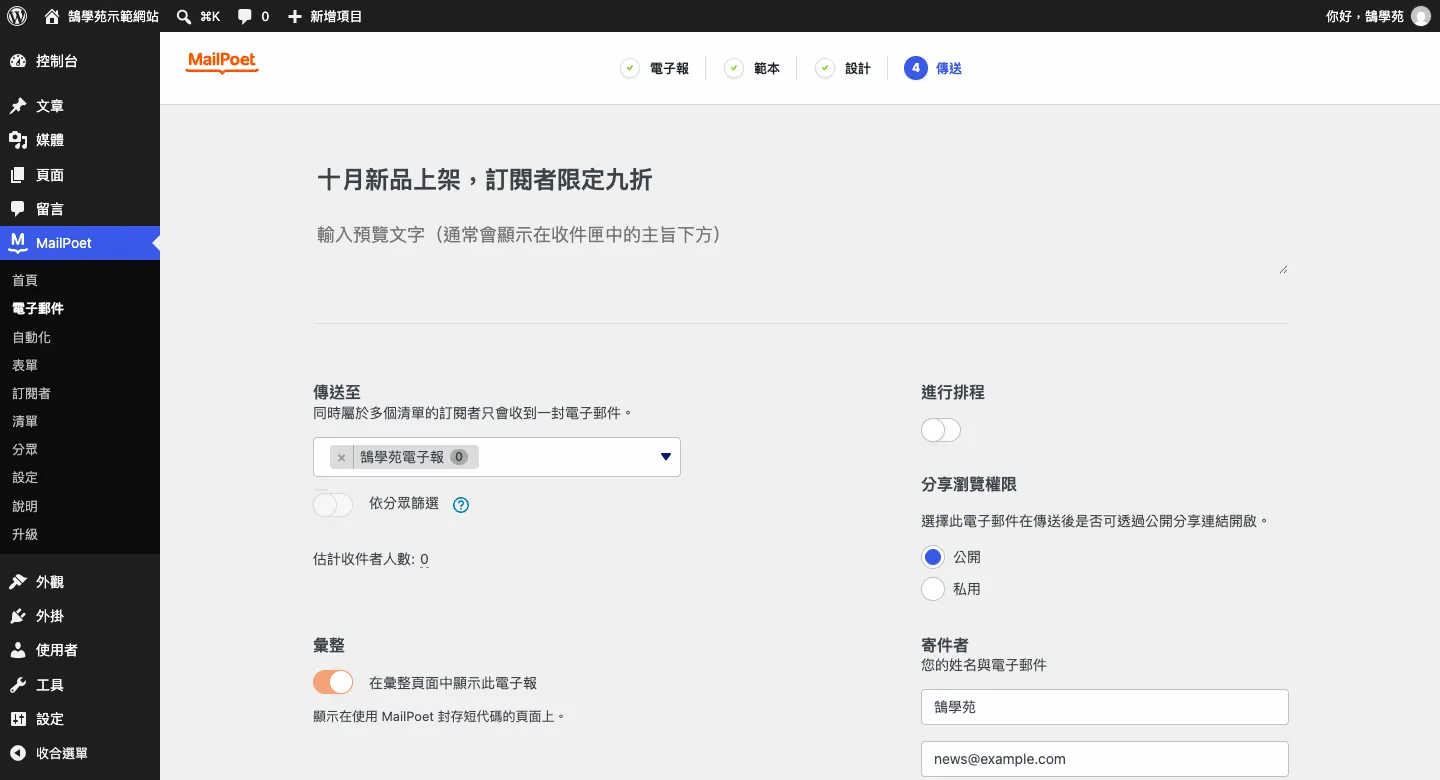The image size is (1440, 780).
Task: Turn off the 彙整 archive page toggle
Action: coord(333,682)
